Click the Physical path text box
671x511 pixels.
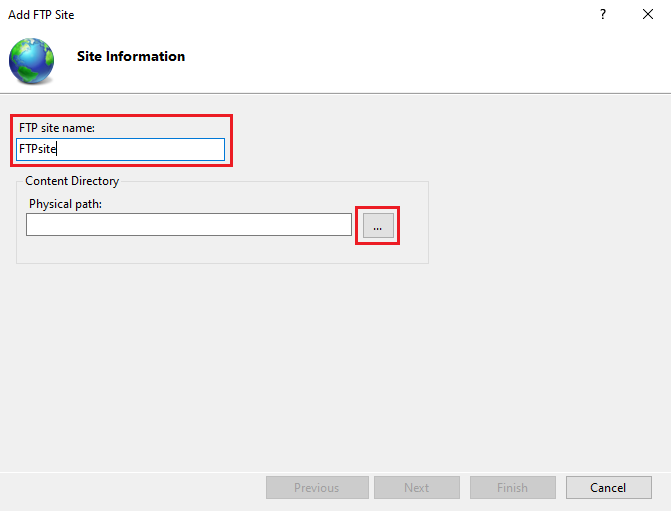(189, 224)
